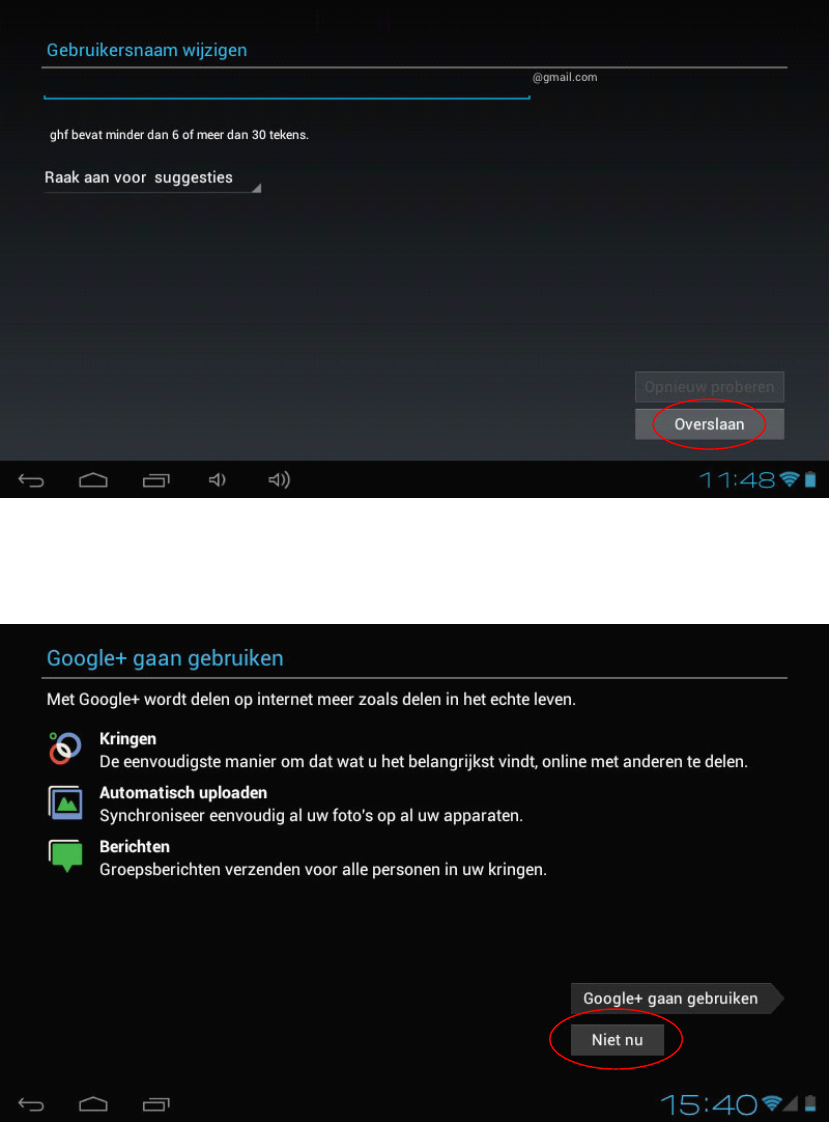Click the 'Niet nu' button
Image resolution: width=829 pixels, height=1122 pixels.
click(x=617, y=1040)
